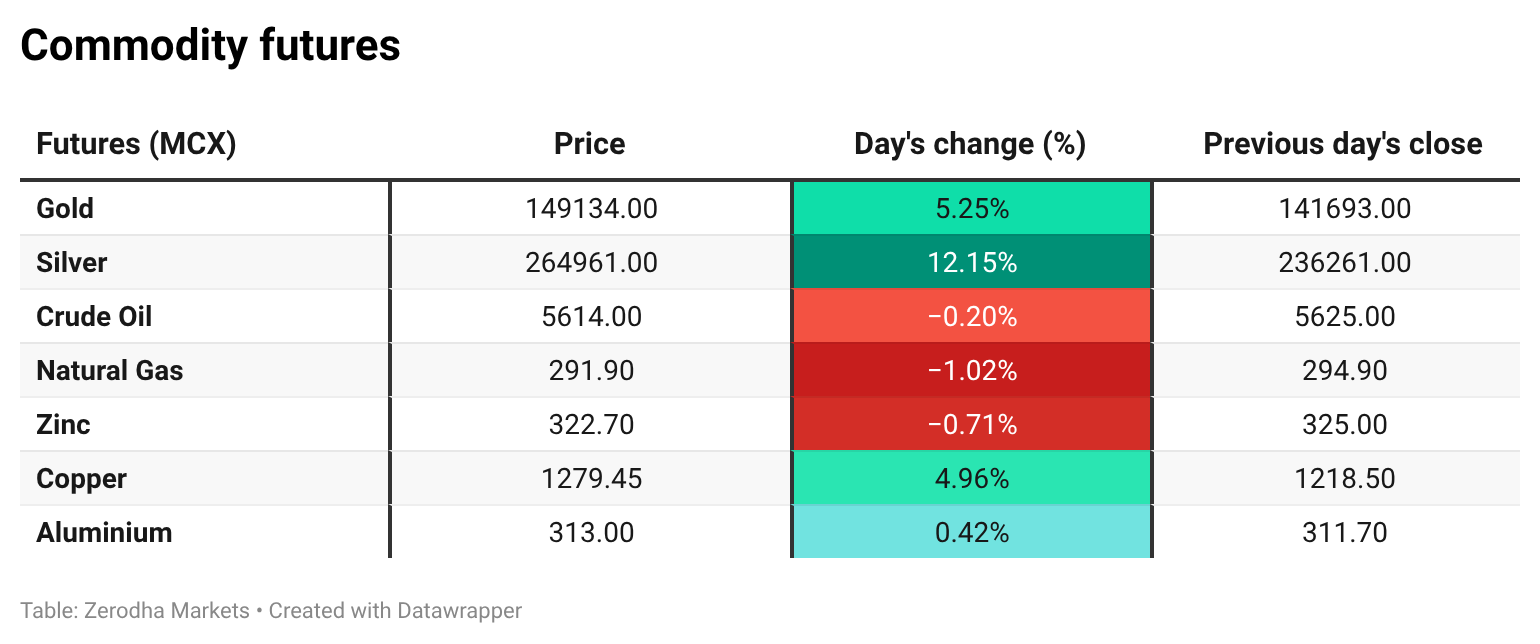Select Crude Oil's red -0.20% cell

tap(971, 317)
